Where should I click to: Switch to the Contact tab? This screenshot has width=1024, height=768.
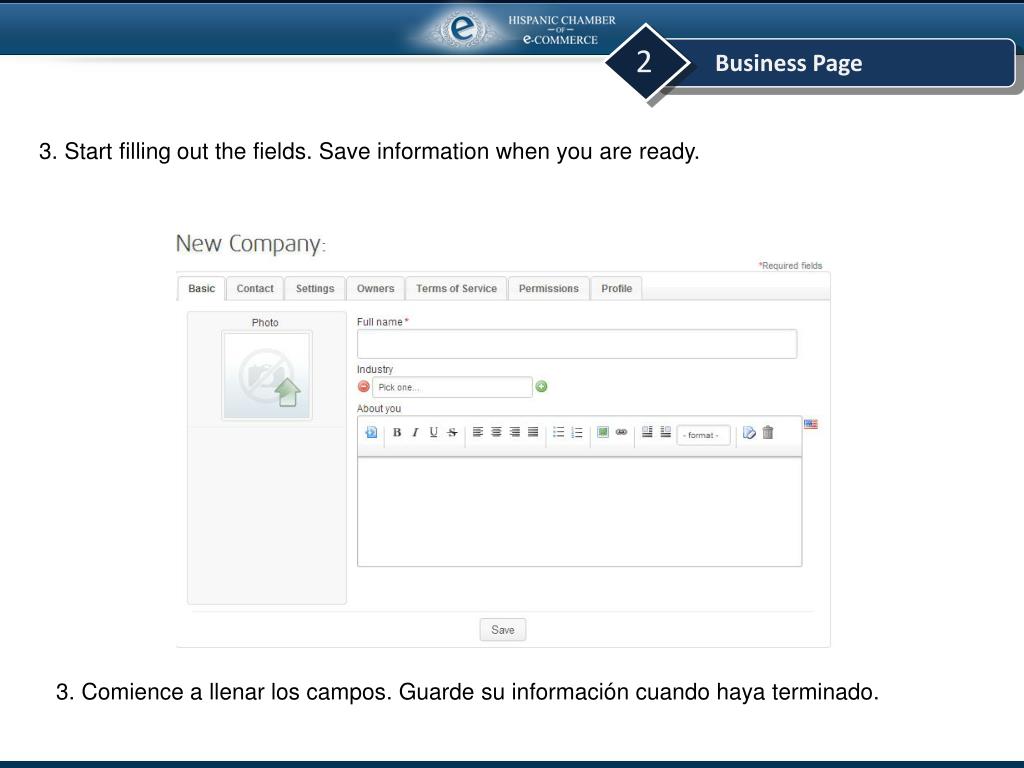pyautogui.click(x=255, y=289)
